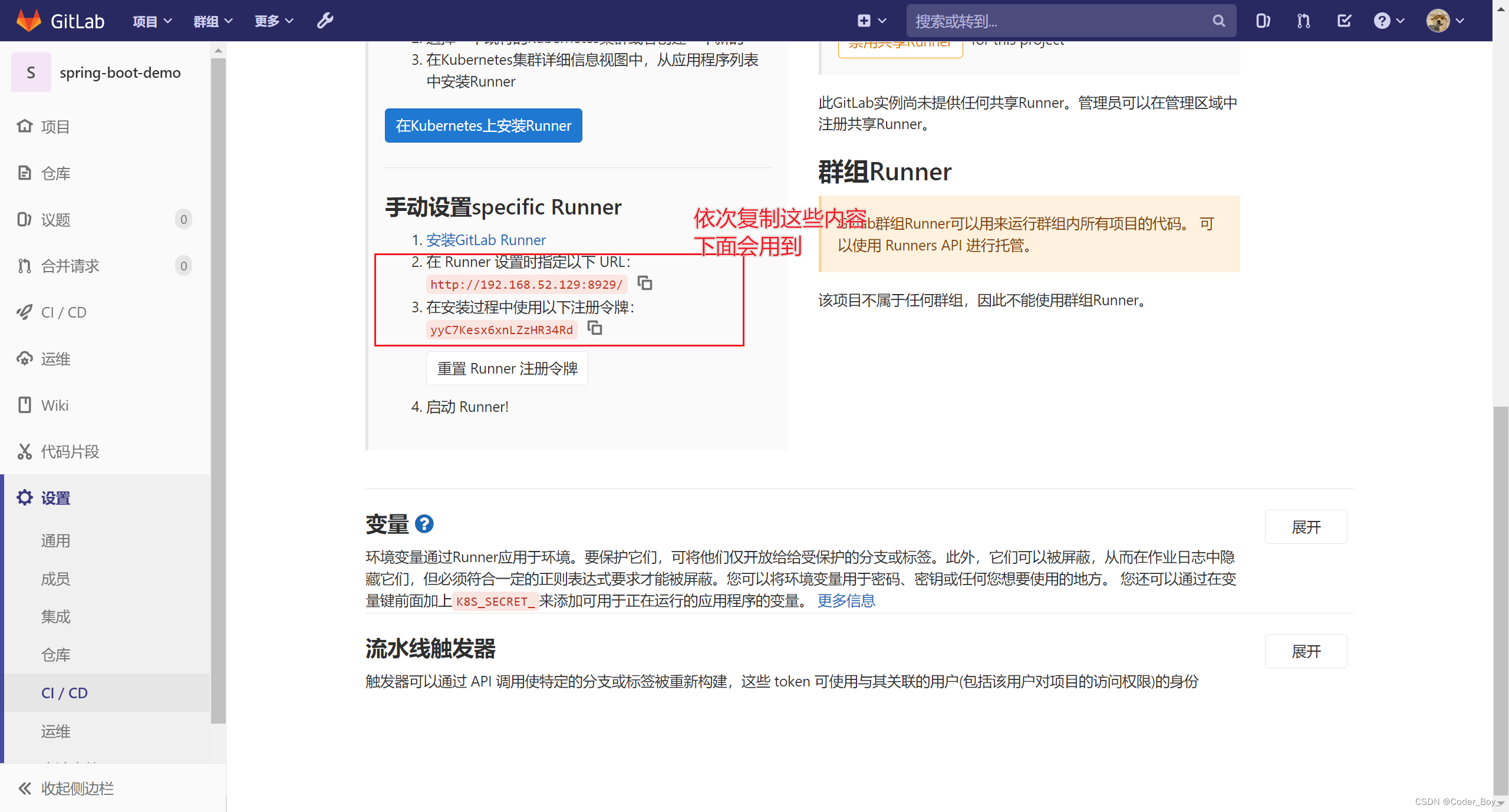Open the 更多 dropdown in top navbar
1509x812 pixels.
coord(274,21)
